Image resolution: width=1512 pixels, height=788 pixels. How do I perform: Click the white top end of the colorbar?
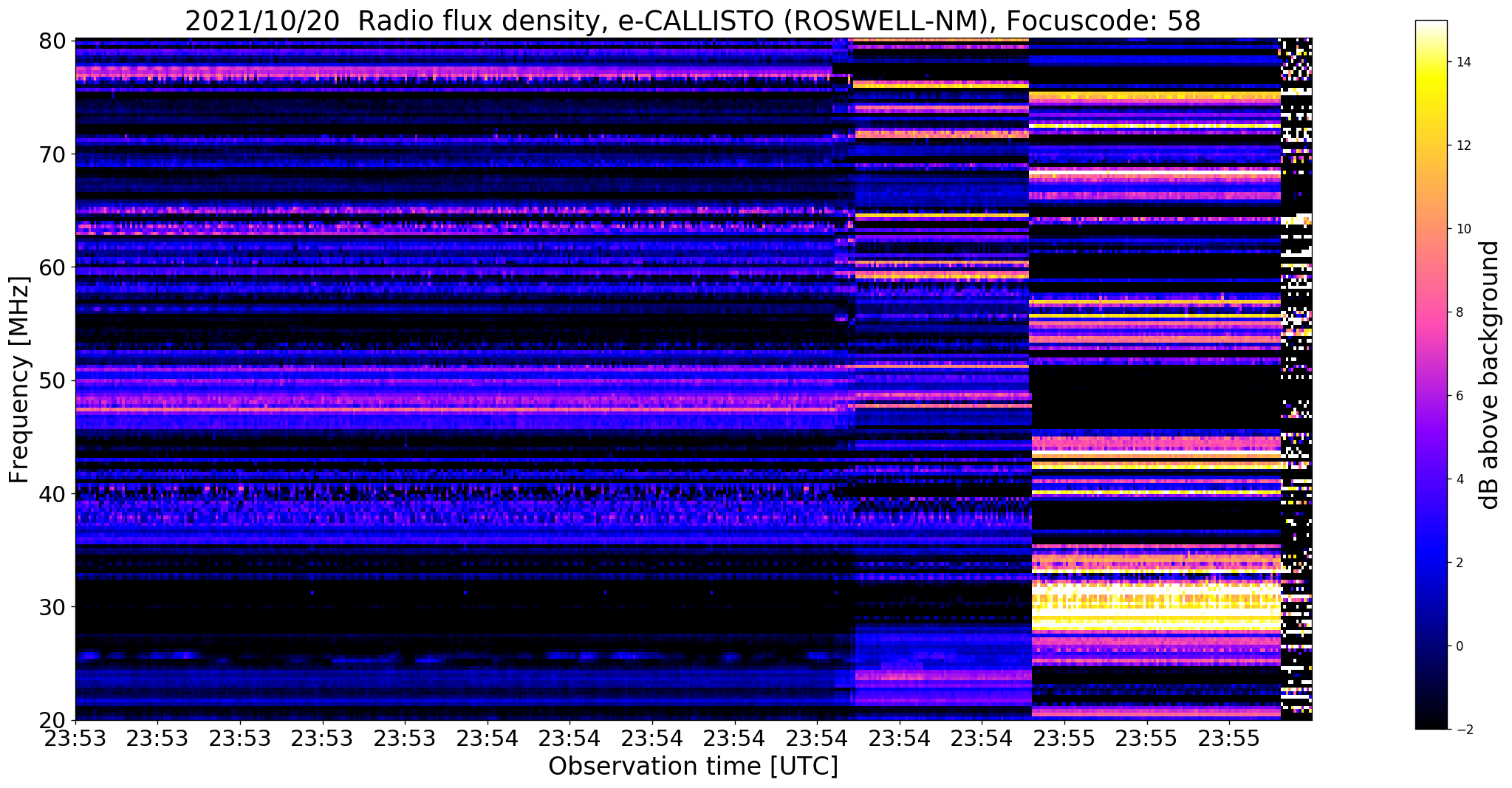coord(1431,25)
